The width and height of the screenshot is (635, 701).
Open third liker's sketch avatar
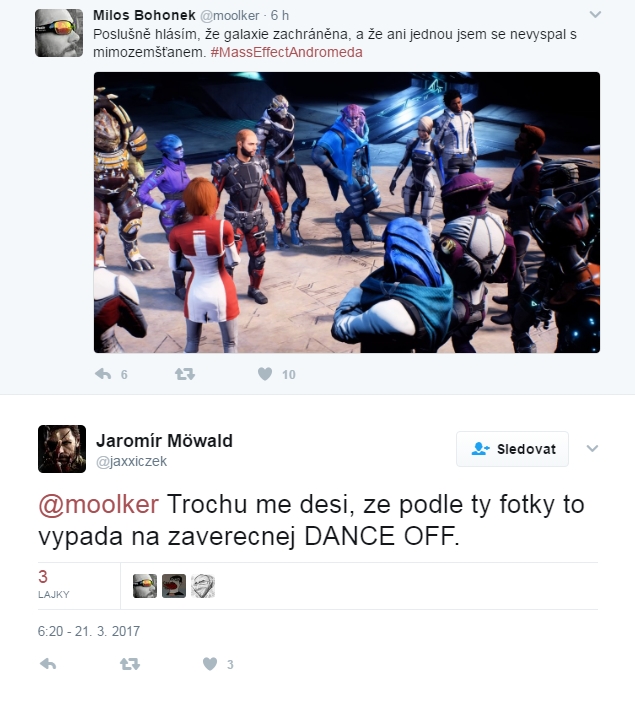[x=203, y=586]
